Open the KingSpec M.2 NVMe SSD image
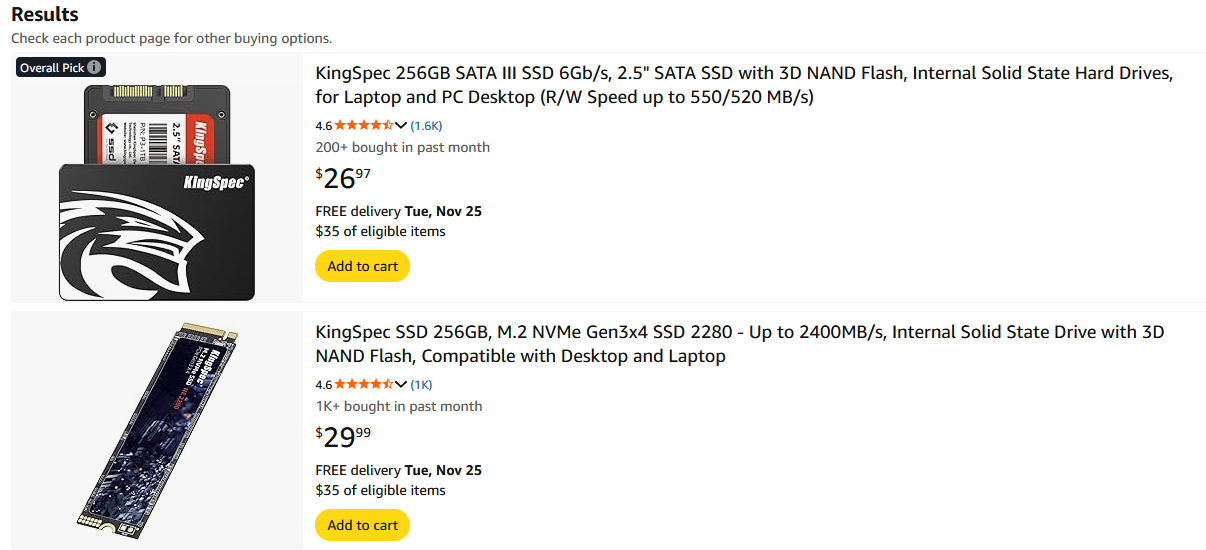 pos(157,430)
